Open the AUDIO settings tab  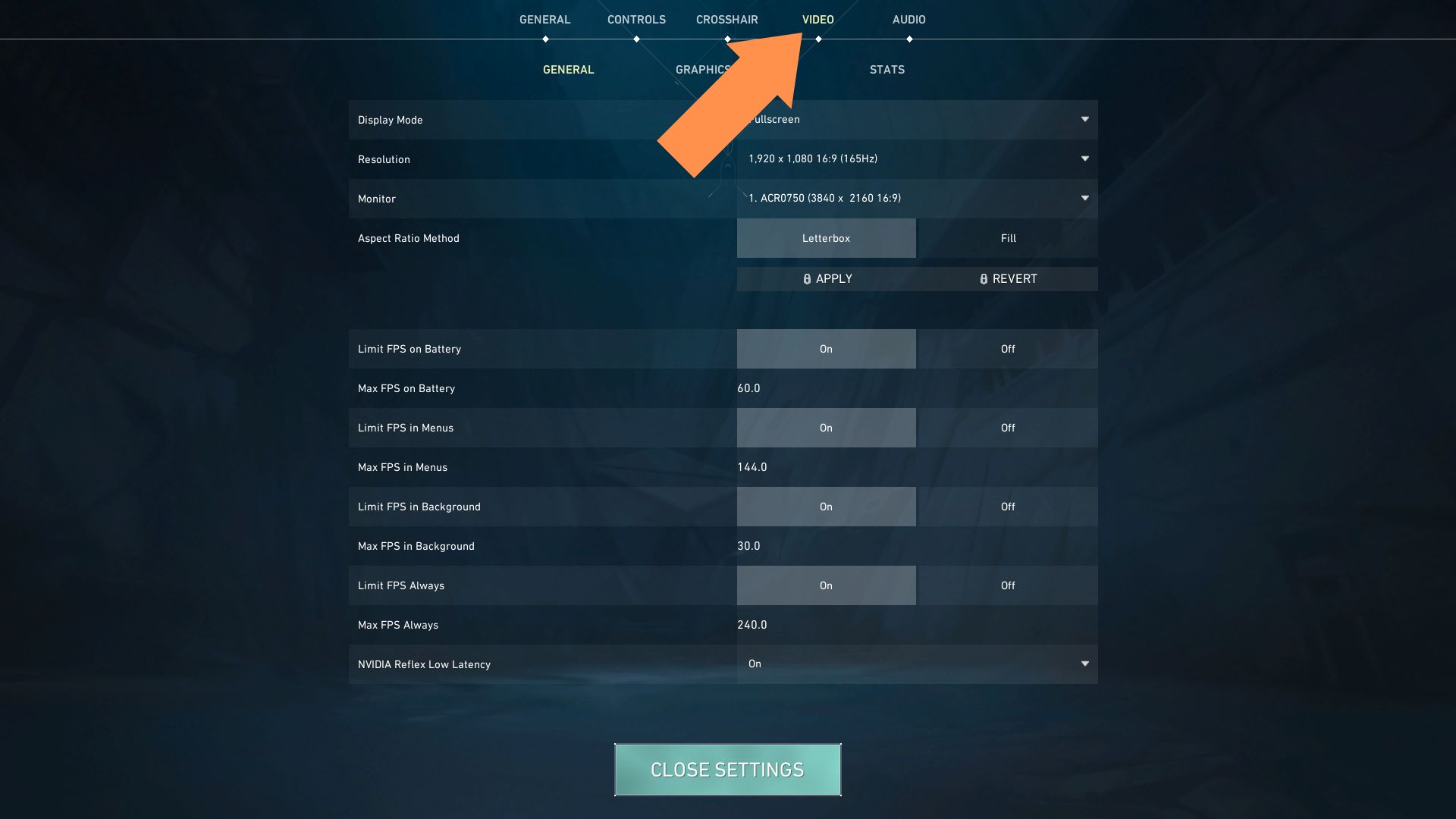coord(908,19)
